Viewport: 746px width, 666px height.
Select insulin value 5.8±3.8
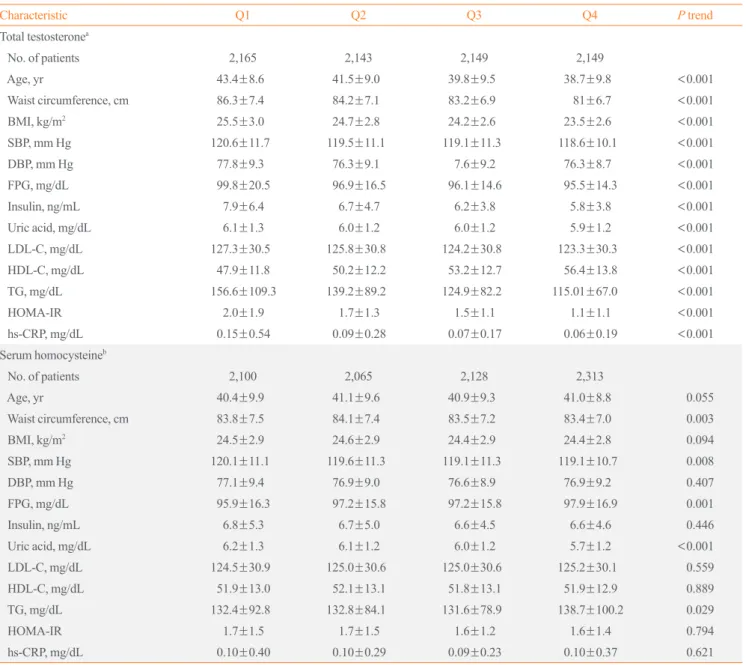click(x=590, y=206)
